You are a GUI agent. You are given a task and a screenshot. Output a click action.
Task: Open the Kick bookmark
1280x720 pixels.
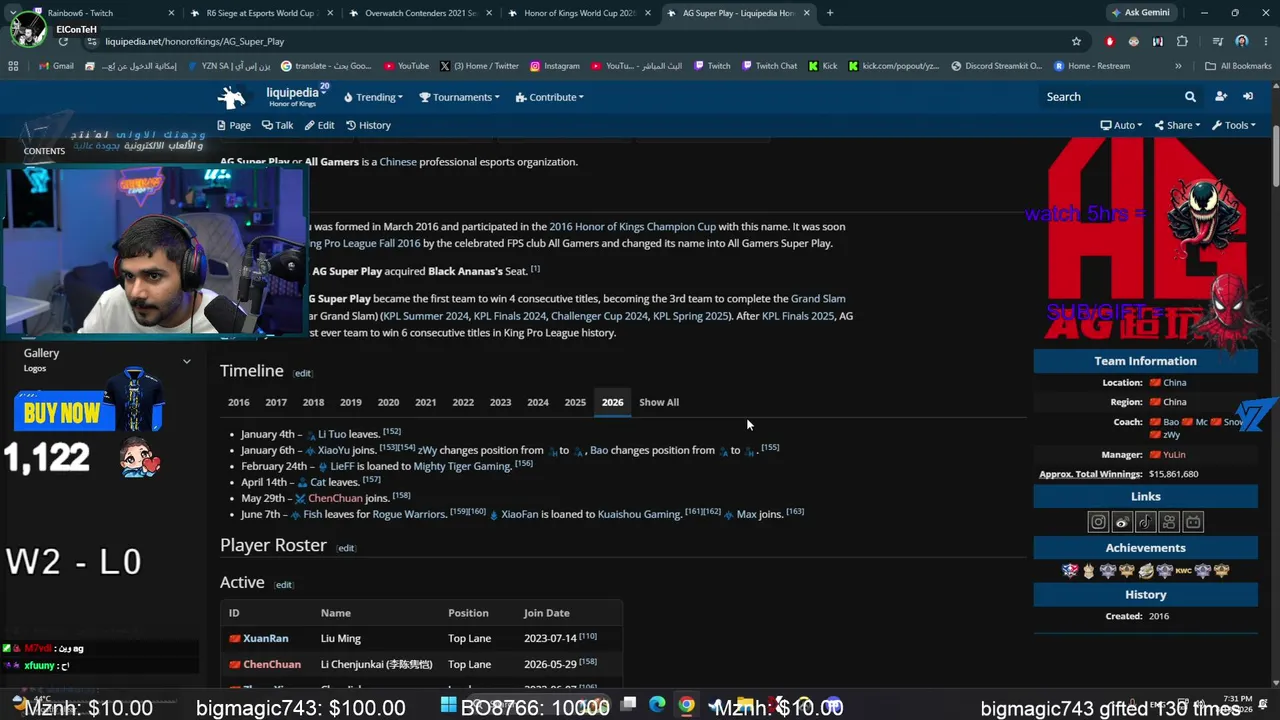pyautogui.click(x=823, y=66)
